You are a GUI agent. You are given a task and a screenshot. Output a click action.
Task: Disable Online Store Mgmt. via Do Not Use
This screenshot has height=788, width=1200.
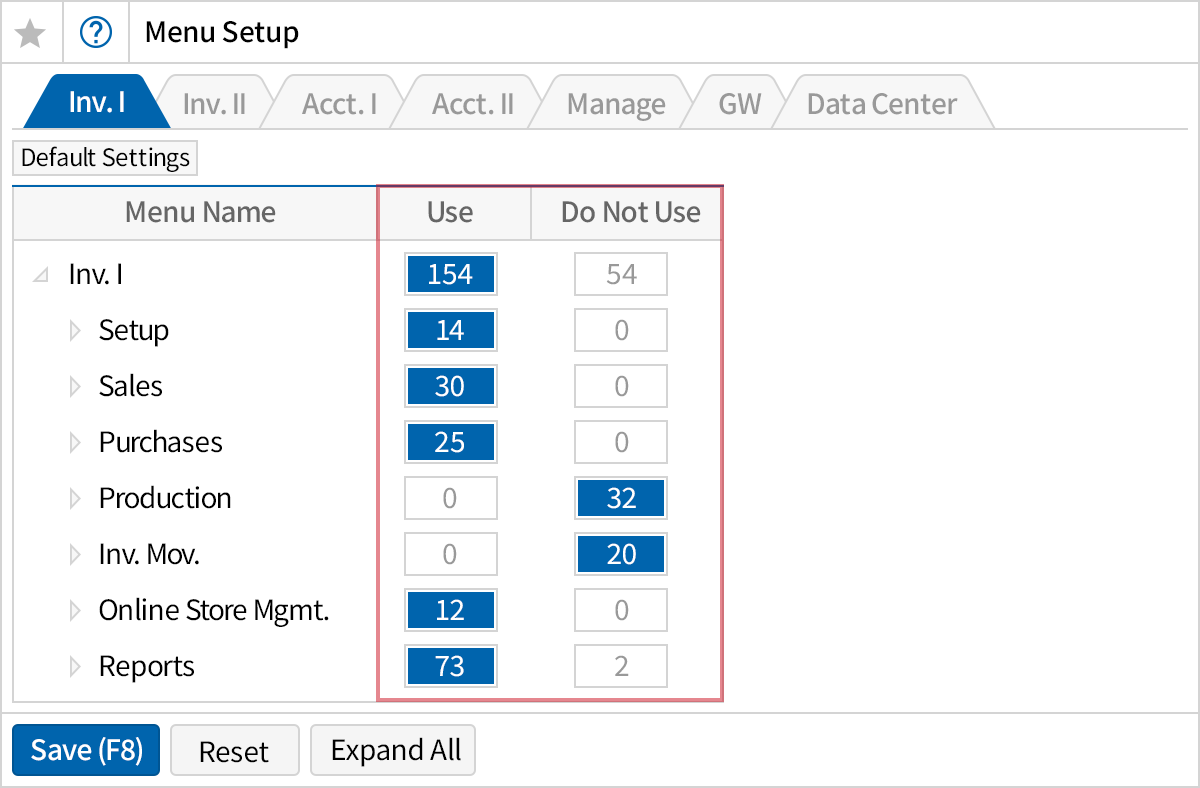pos(620,610)
